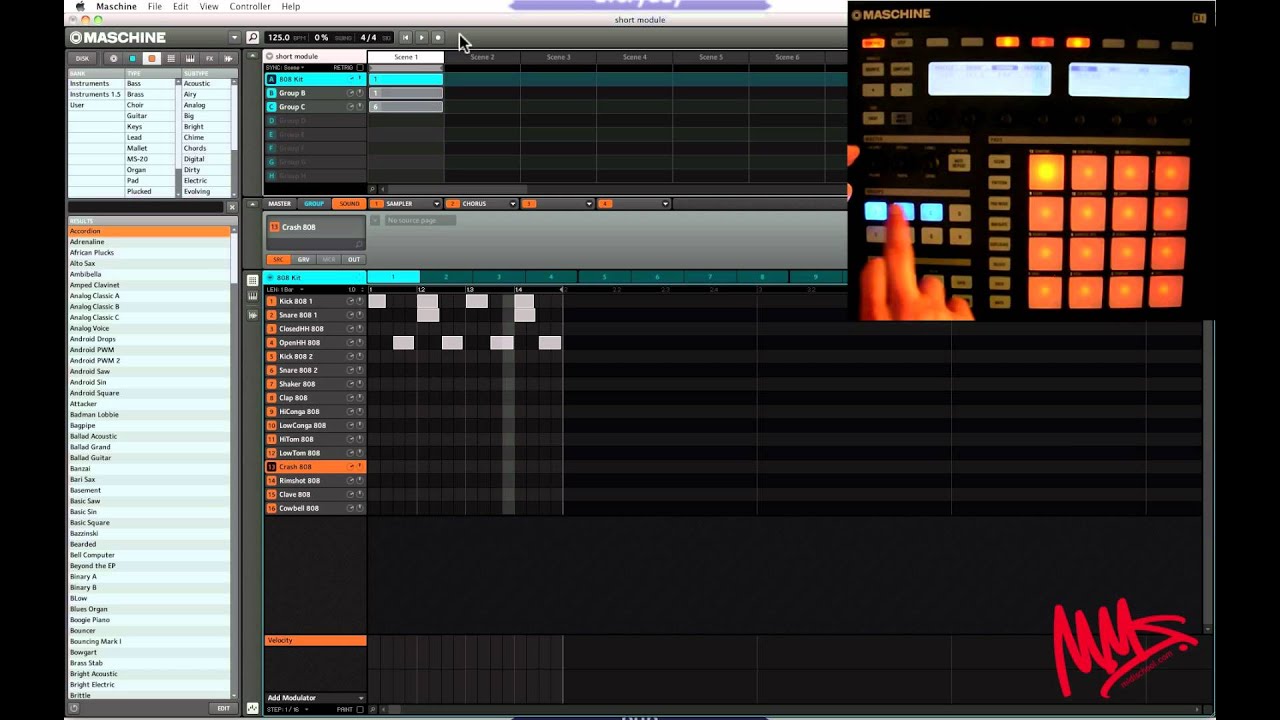The height and width of the screenshot is (720, 1280).
Task: Collapse the control area with the arrow button
Action: pyautogui.click(x=252, y=204)
